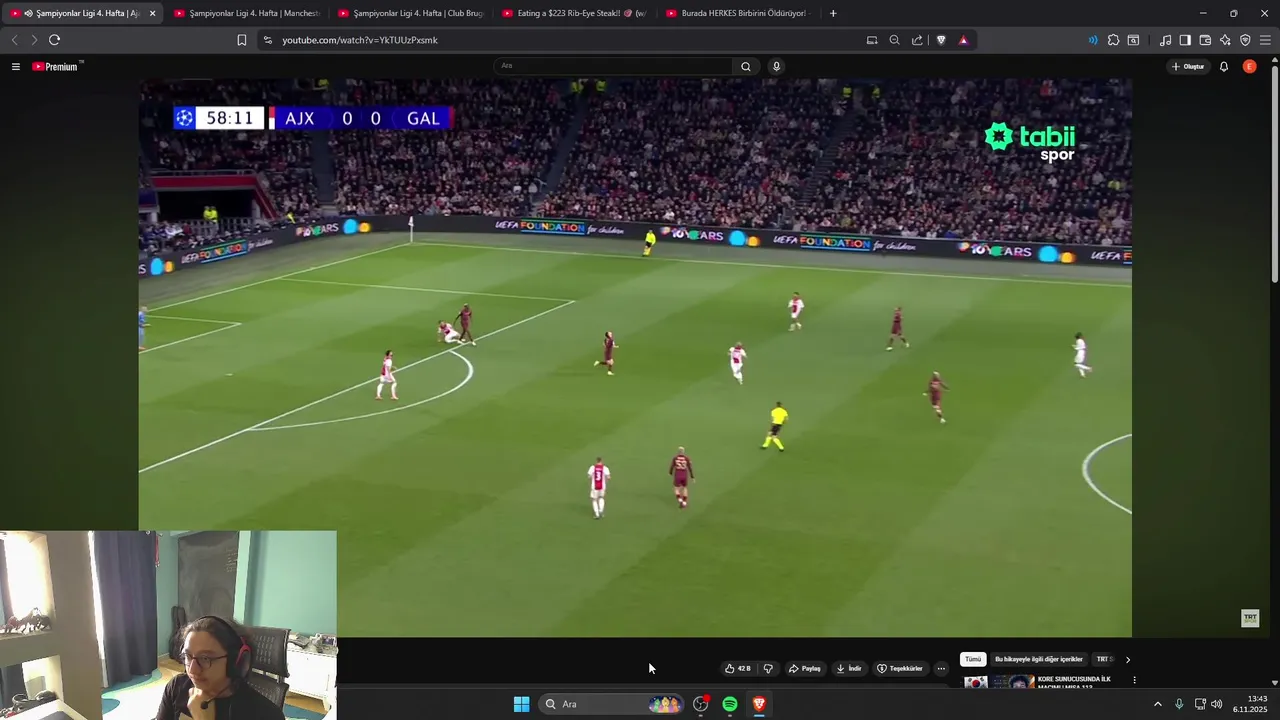This screenshot has width=1280, height=720.
Task: Click the YouTube search box
Action: click(613, 66)
